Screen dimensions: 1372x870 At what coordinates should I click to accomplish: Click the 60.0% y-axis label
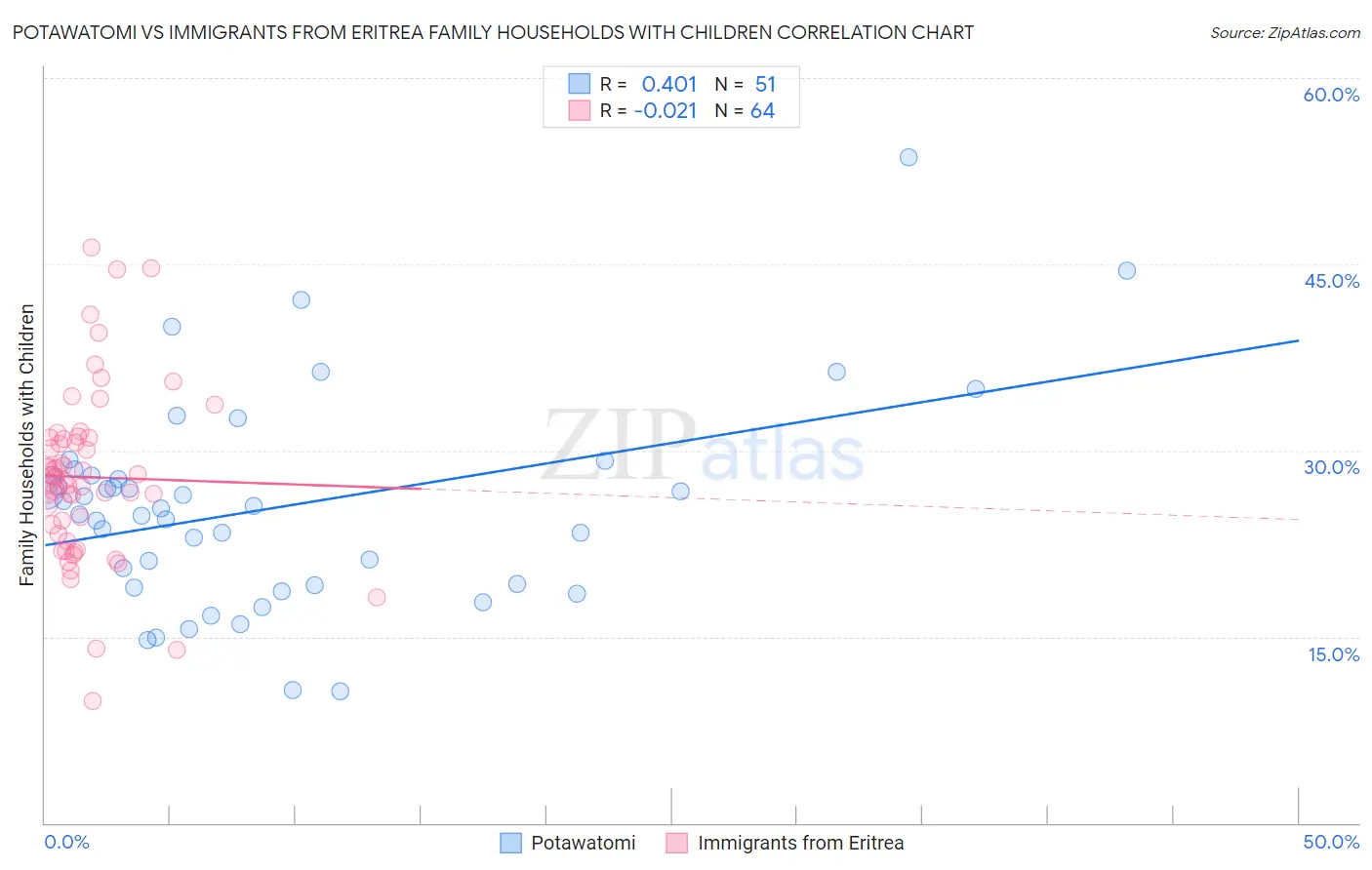(x=1331, y=95)
